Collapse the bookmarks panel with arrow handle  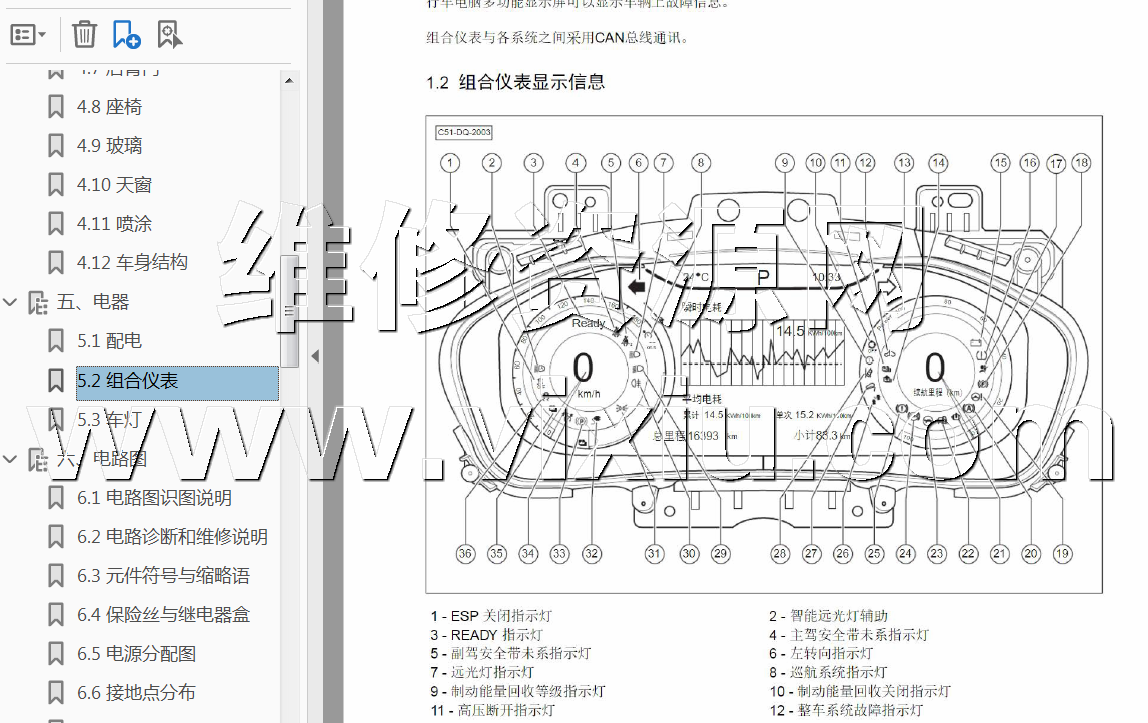tap(315, 355)
